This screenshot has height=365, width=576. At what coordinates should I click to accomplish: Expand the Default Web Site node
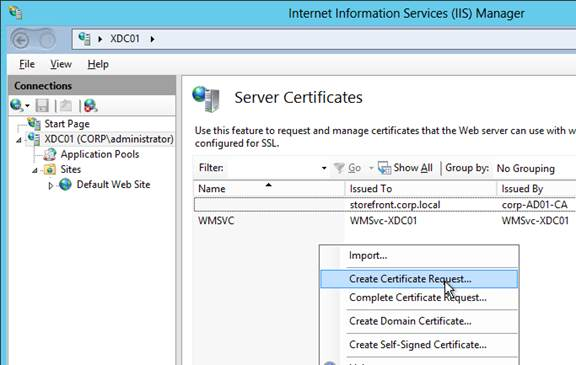click(x=51, y=185)
